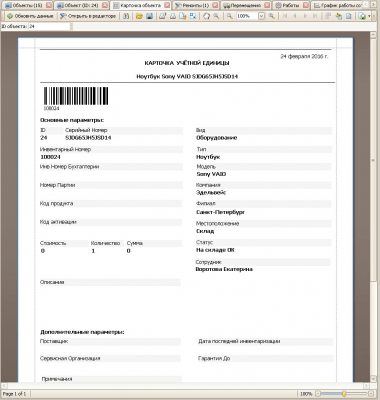This screenshot has width=380, height=400.
Task: Click the Обновить данные button
Action: pos(30,16)
